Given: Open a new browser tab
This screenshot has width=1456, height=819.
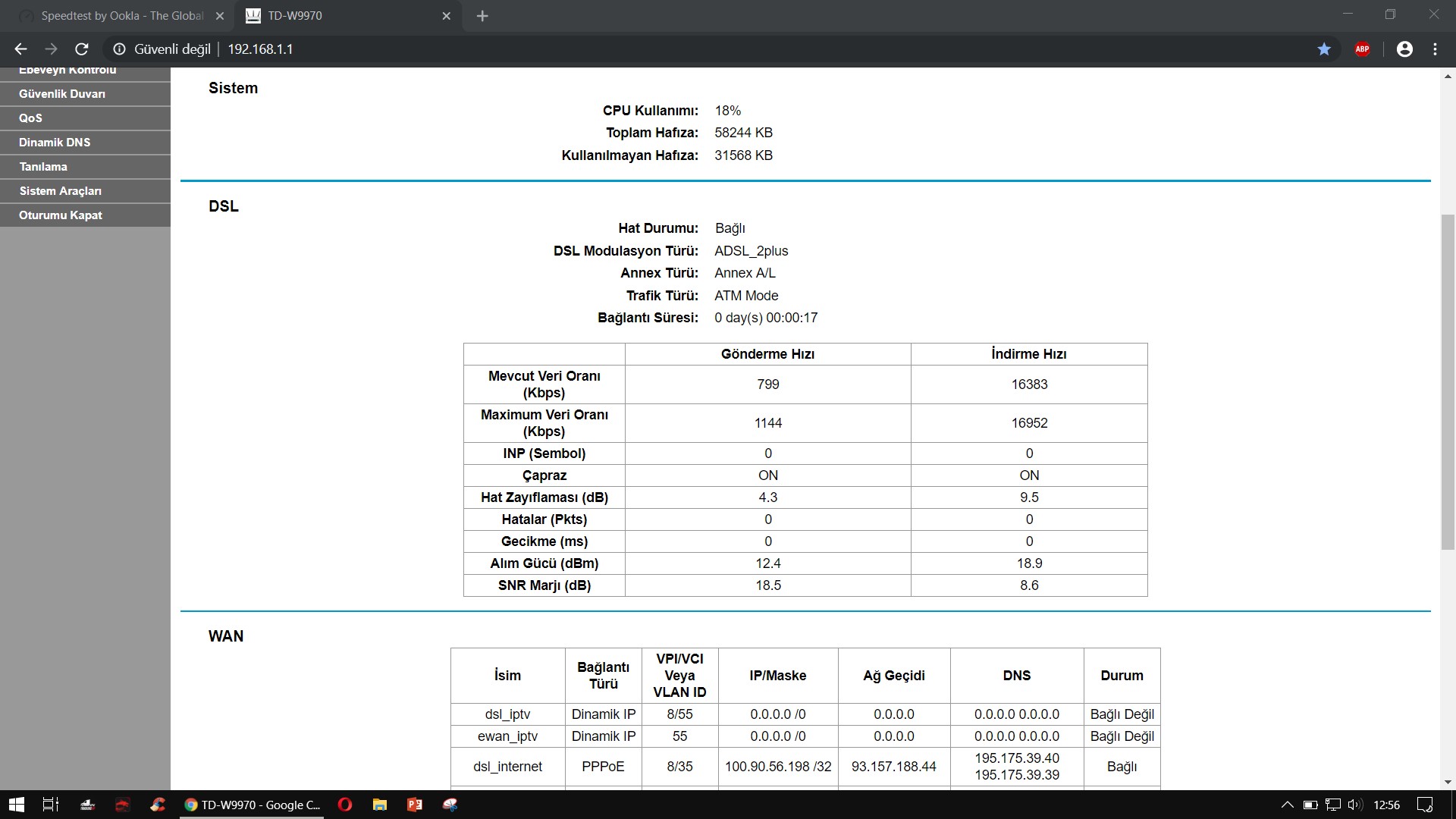Looking at the screenshot, I should coord(482,16).
